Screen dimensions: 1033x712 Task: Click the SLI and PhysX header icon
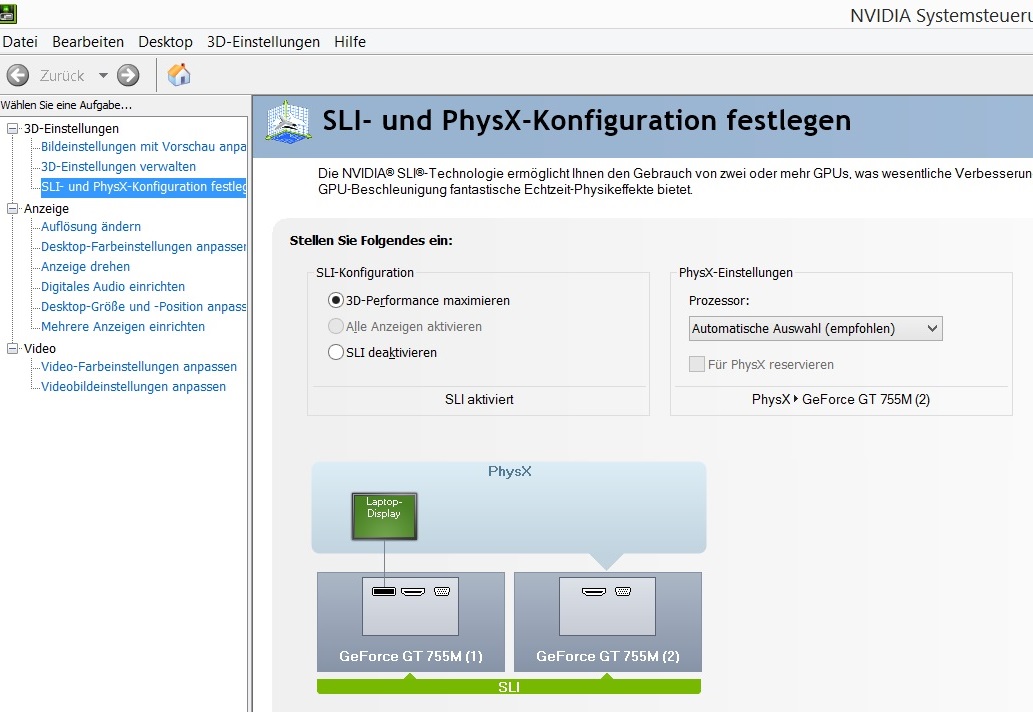pos(289,121)
